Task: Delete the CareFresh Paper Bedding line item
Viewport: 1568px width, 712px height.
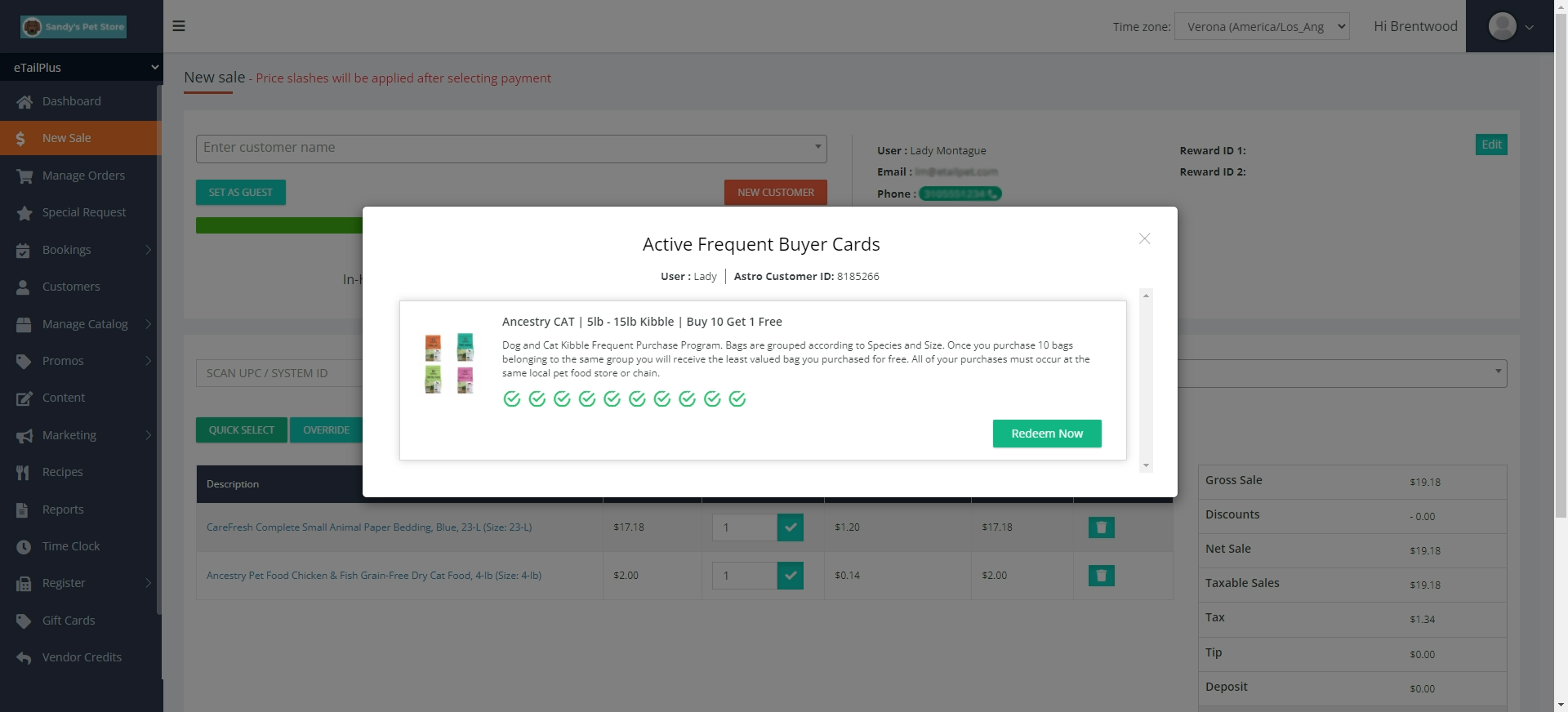Action: coord(1101,527)
